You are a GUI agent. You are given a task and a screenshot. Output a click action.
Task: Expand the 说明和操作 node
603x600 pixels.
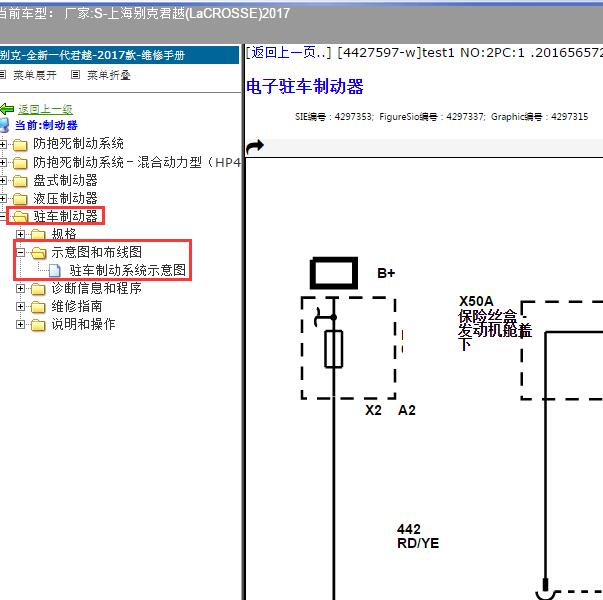point(20,325)
